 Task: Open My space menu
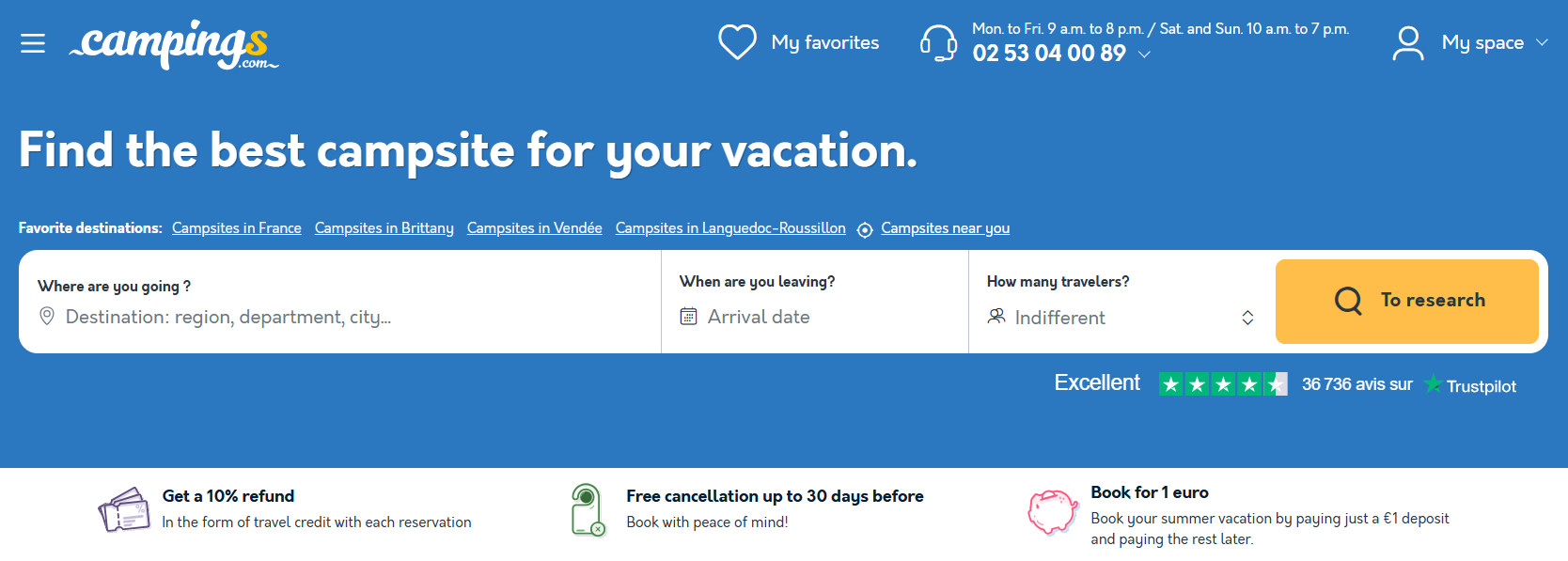click(x=1482, y=42)
